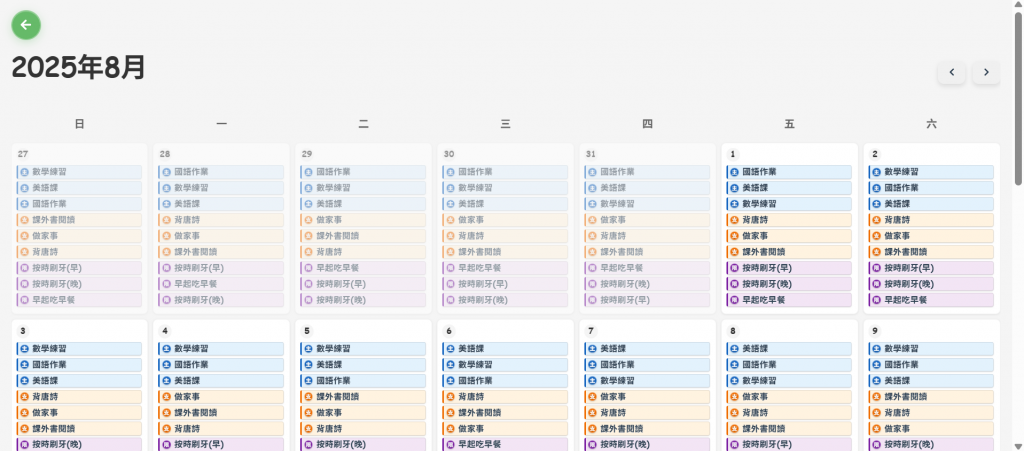The height and width of the screenshot is (451, 1024).
Task: Click the orange icon beside 背唐詩 on August 1
Action: coord(734,220)
